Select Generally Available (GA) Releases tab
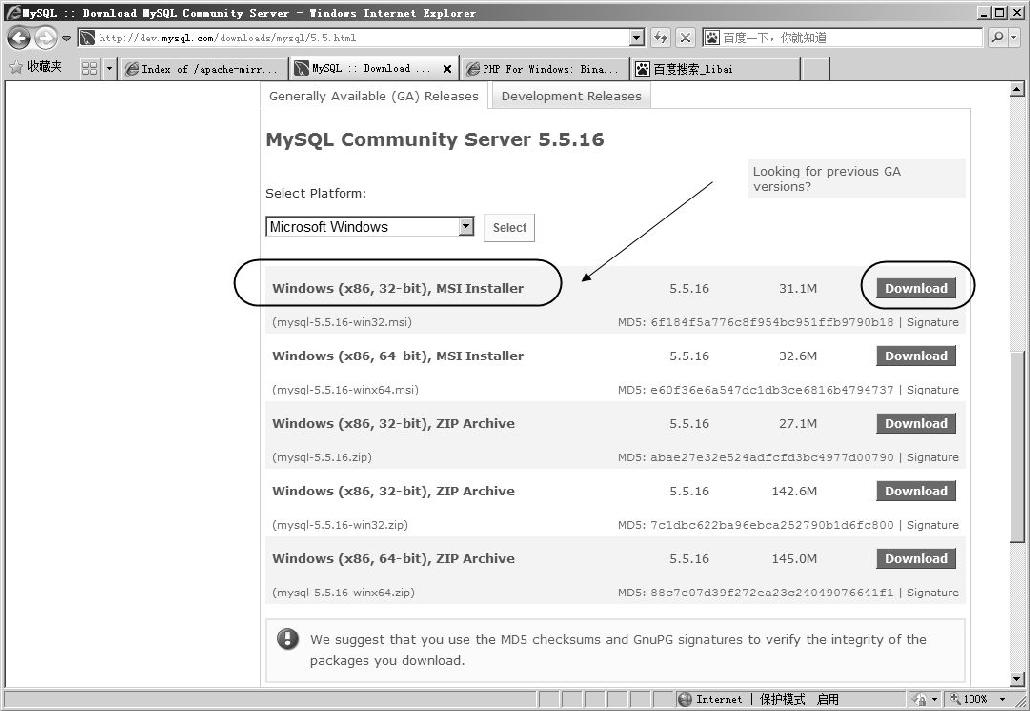 pyautogui.click(x=374, y=96)
